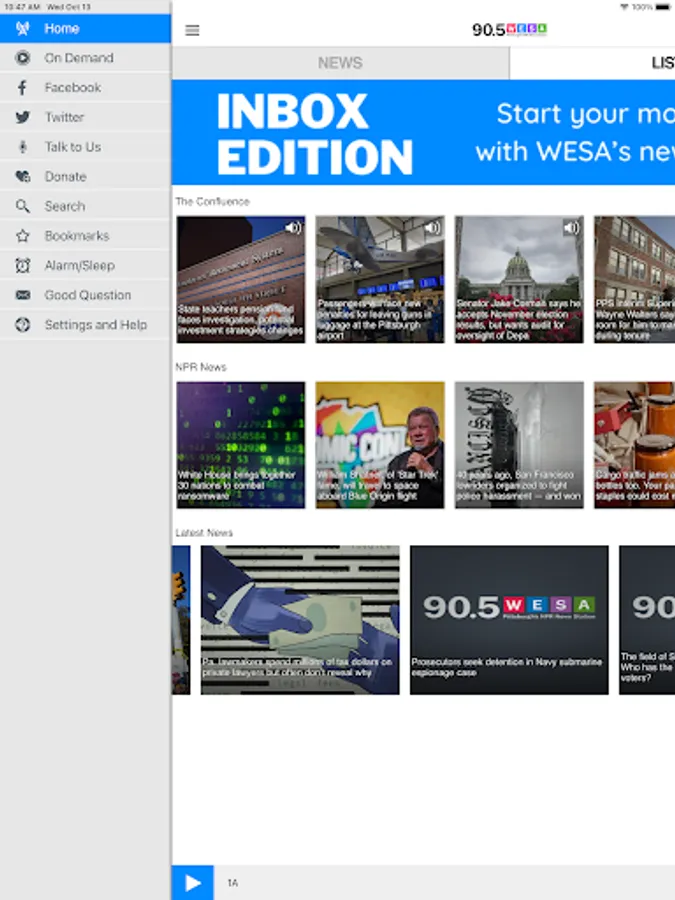The height and width of the screenshot is (900, 675).
Task: Click the Alarm/Sleep clock icon
Action: 22,265
